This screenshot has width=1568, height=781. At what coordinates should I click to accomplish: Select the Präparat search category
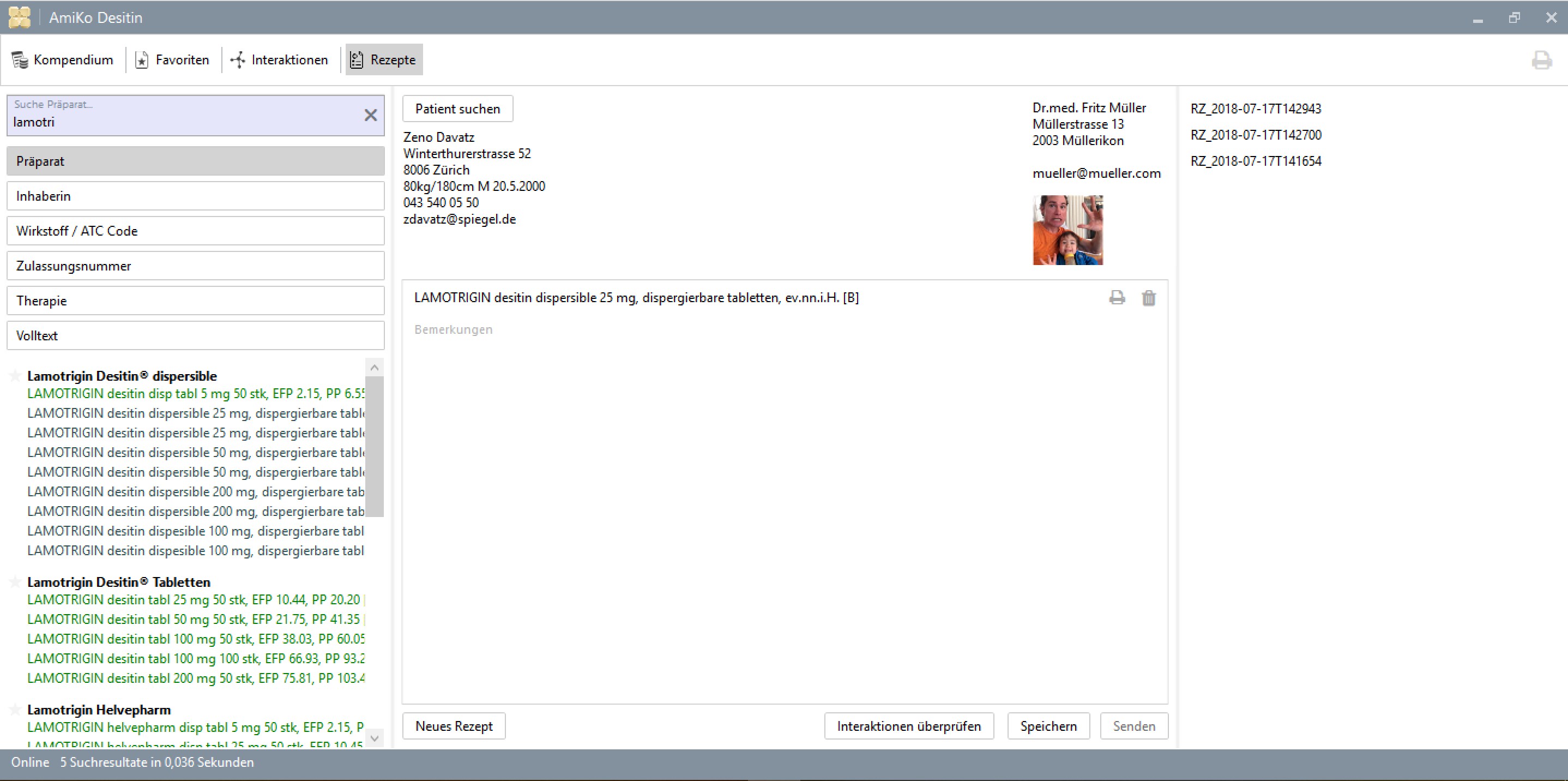[195, 161]
